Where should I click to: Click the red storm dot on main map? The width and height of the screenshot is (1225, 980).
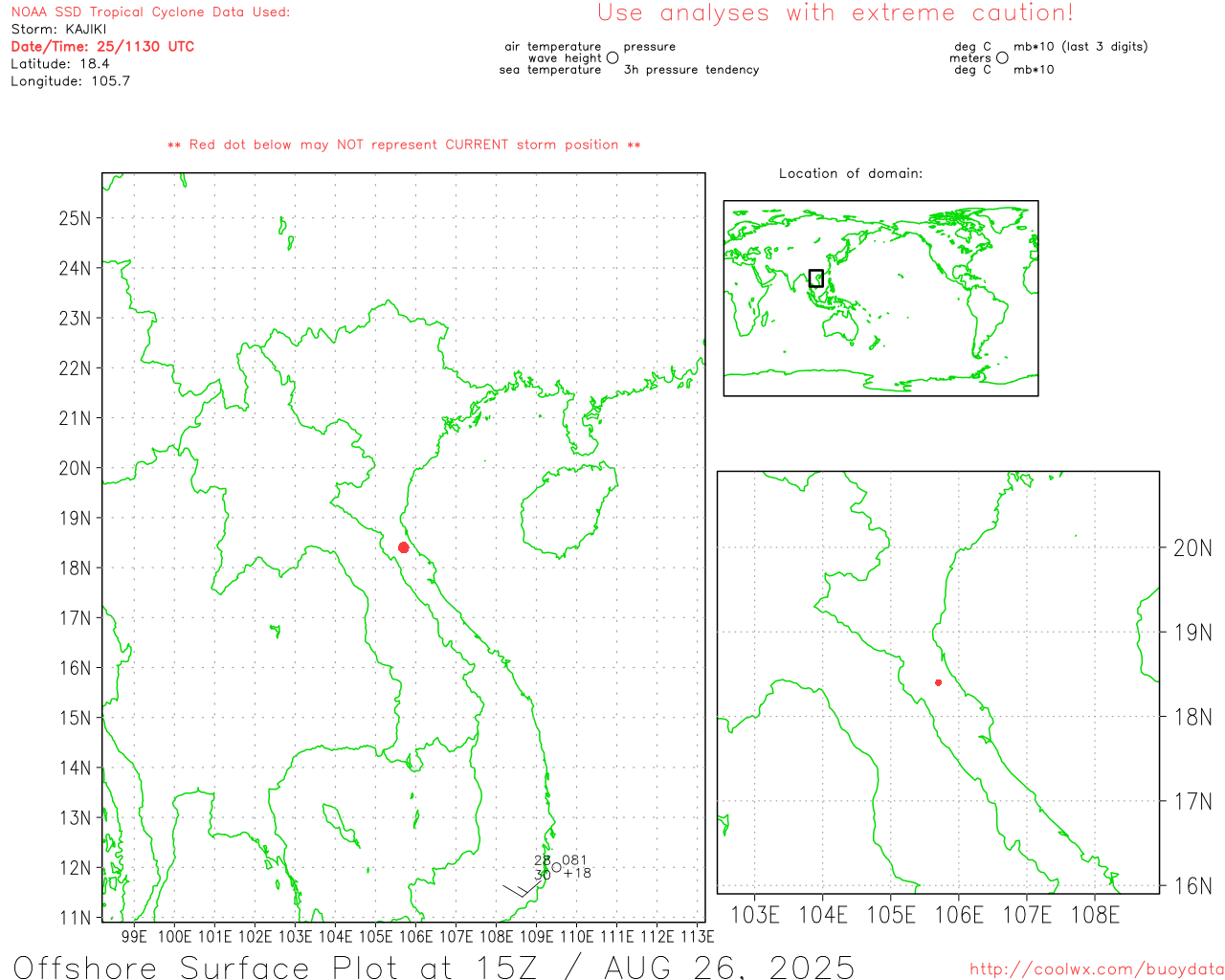pyautogui.click(x=404, y=547)
